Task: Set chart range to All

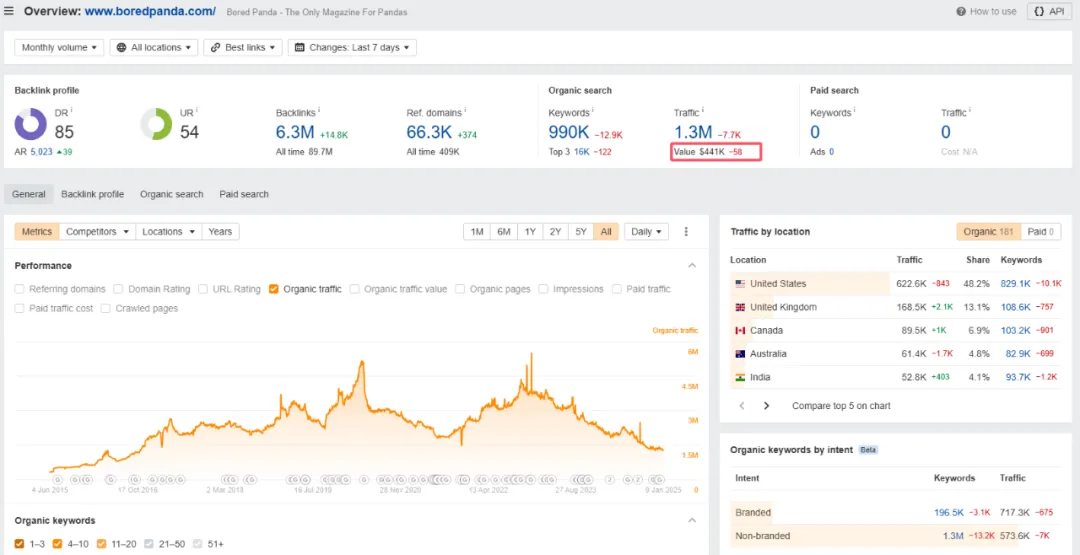Action: 606,232
